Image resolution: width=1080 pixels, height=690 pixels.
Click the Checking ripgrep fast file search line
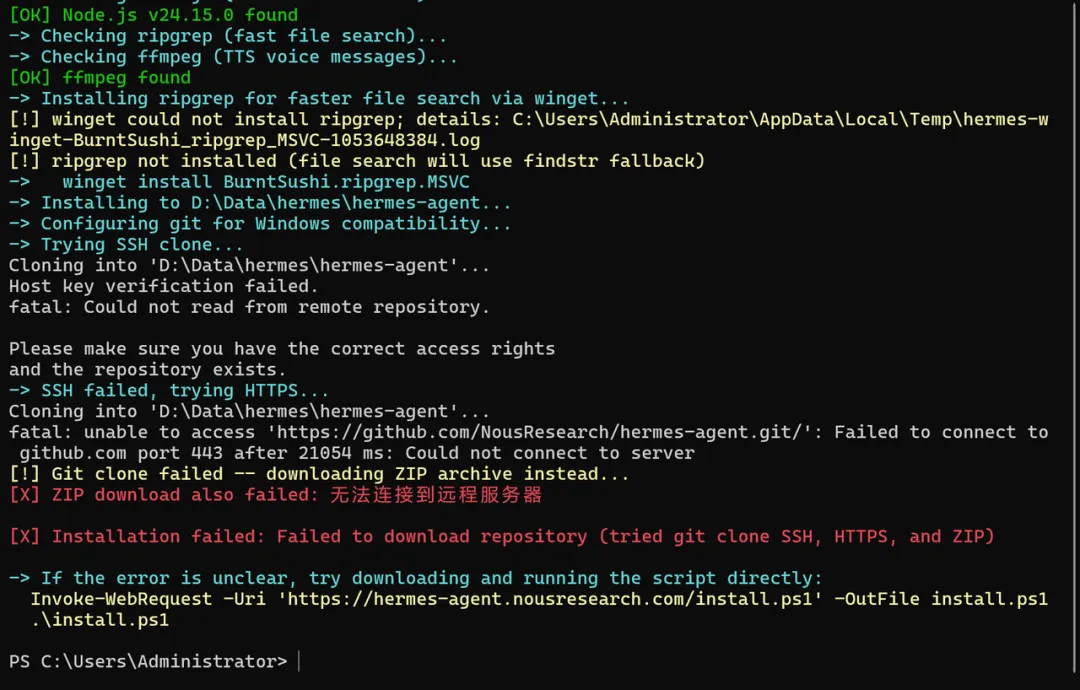coord(228,36)
